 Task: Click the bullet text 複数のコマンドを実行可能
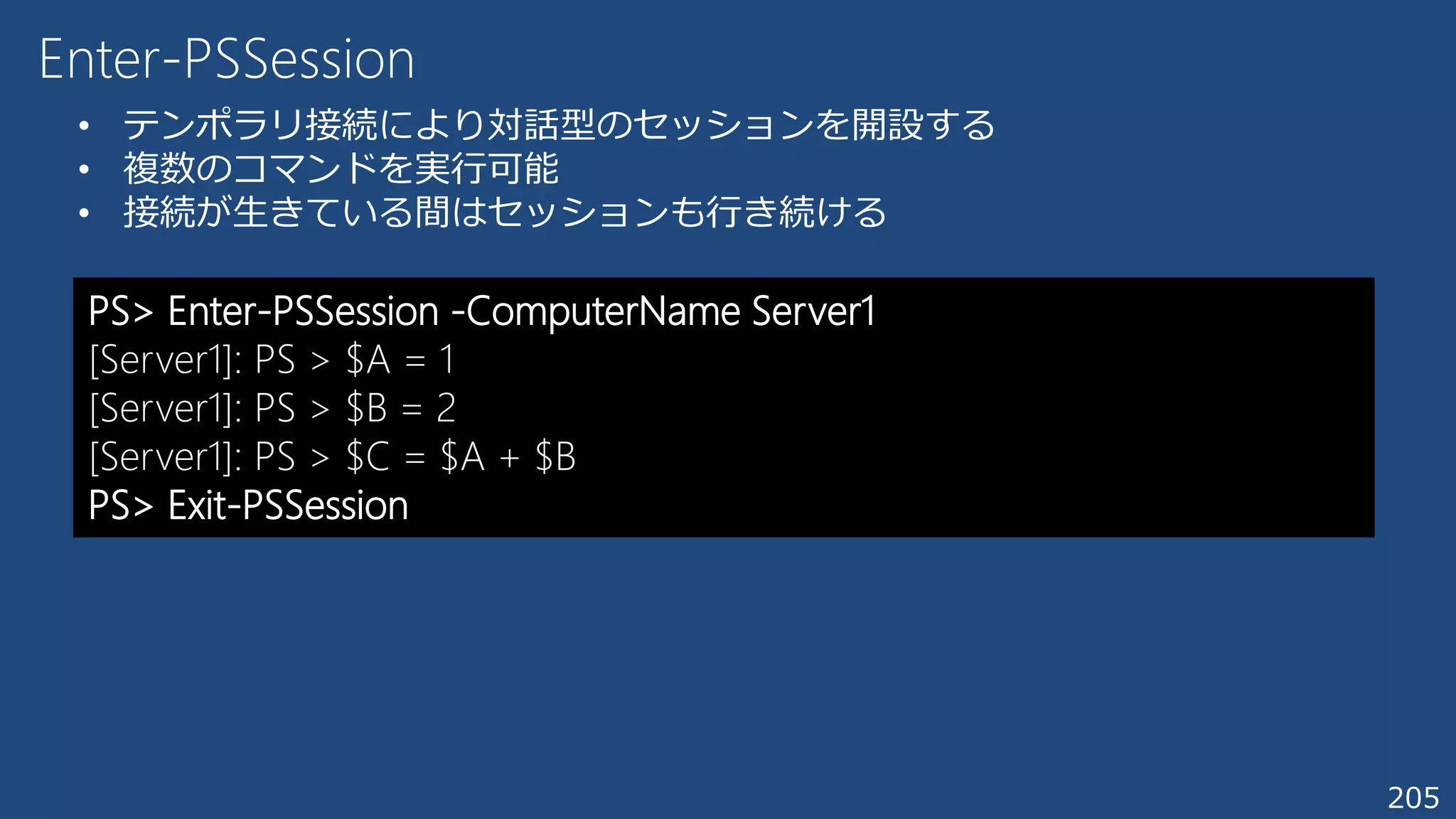(x=341, y=169)
